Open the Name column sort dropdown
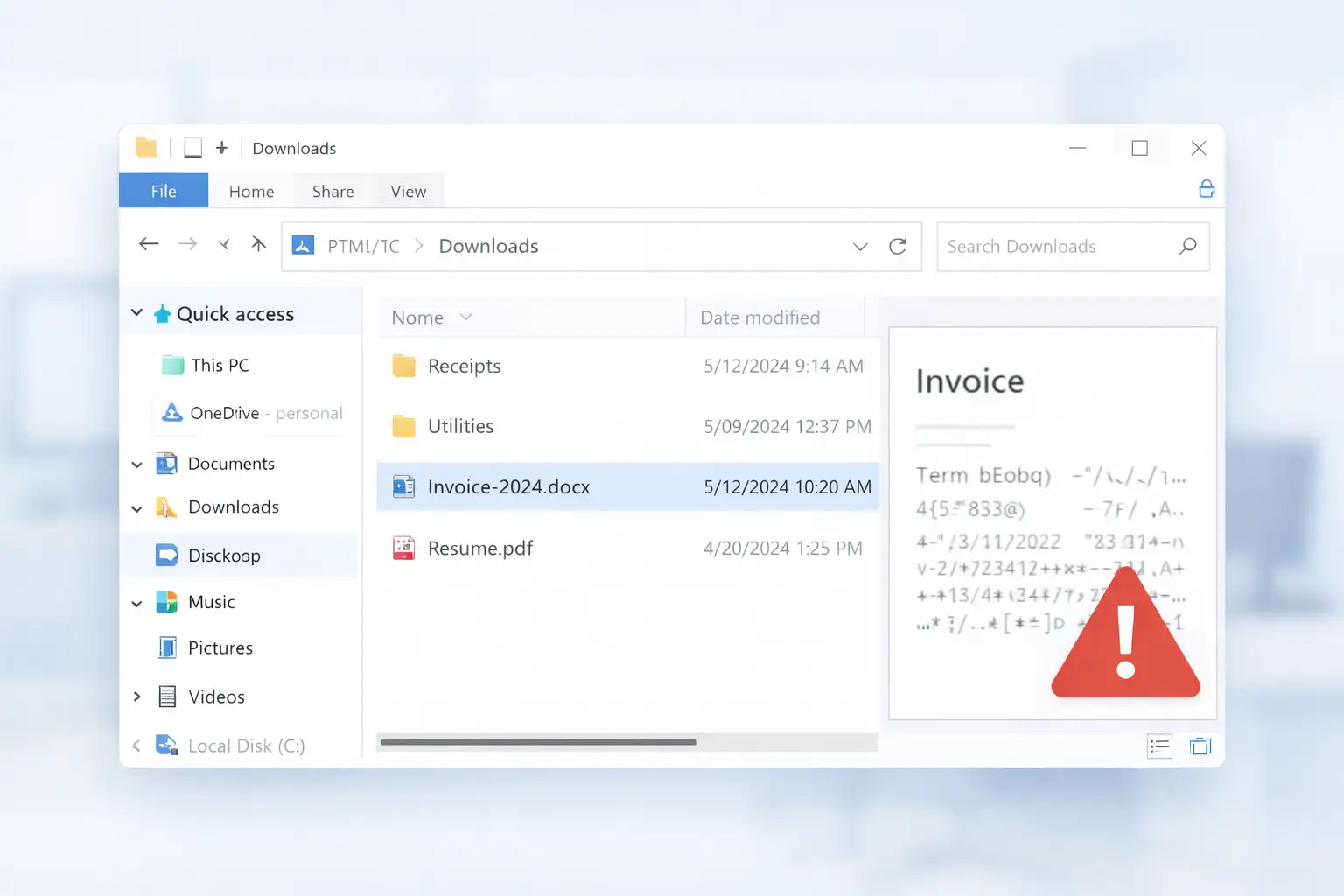This screenshot has width=1344, height=896. [x=466, y=317]
